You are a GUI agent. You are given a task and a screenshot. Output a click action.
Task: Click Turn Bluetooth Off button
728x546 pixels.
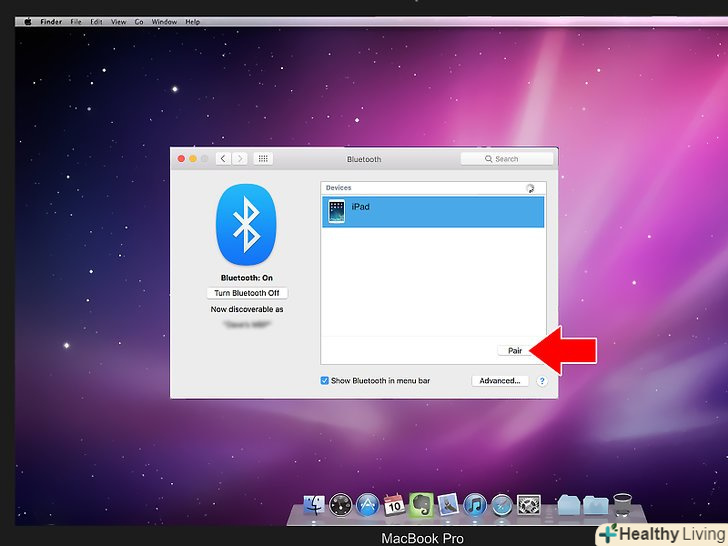(x=247, y=293)
